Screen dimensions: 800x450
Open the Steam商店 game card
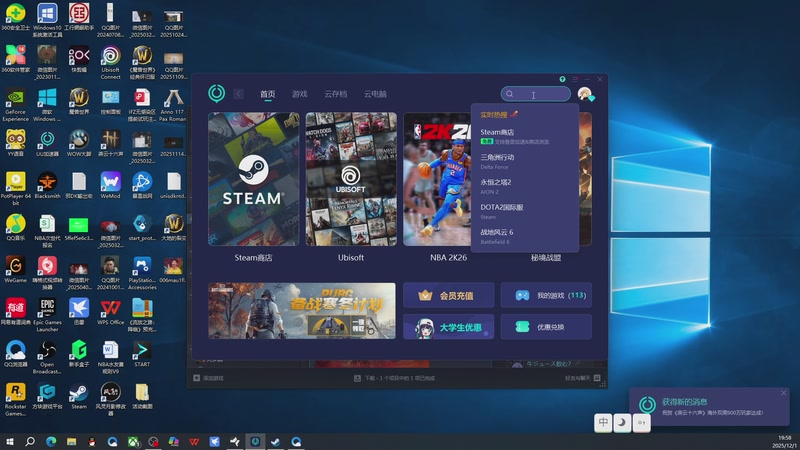coord(254,179)
